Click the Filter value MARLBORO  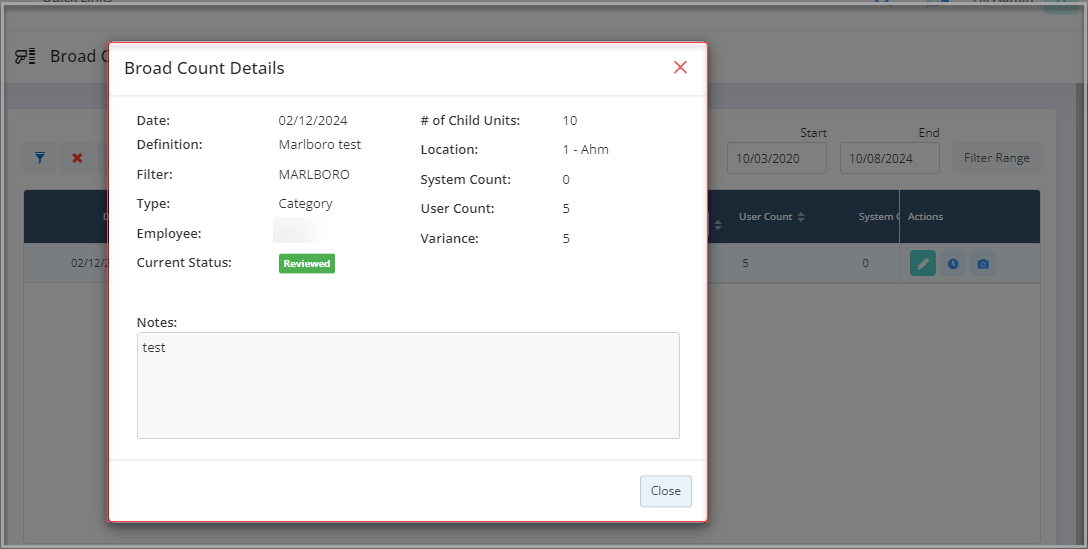[x=314, y=174]
